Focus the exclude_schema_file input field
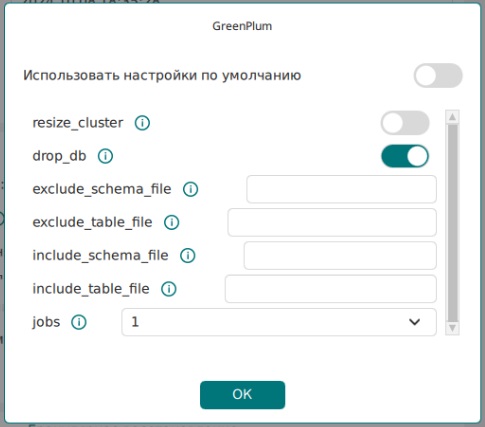Viewport: 485px width, 427px height. [x=341, y=189]
